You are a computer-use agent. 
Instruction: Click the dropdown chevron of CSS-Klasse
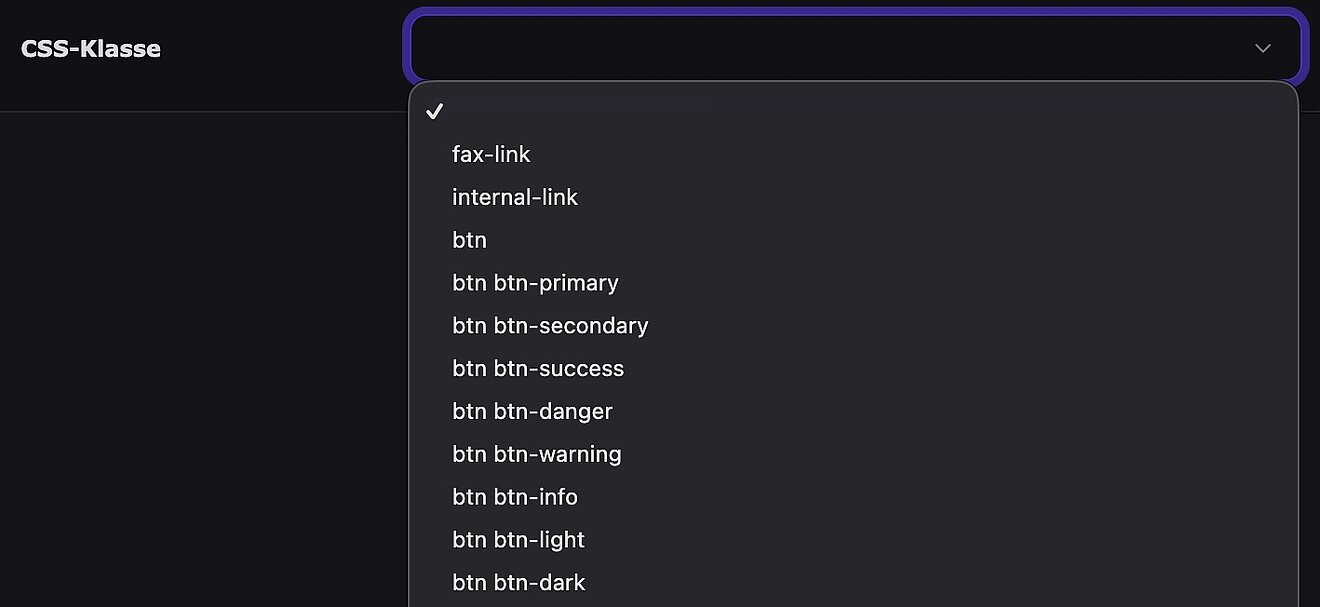[x=1263, y=48]
